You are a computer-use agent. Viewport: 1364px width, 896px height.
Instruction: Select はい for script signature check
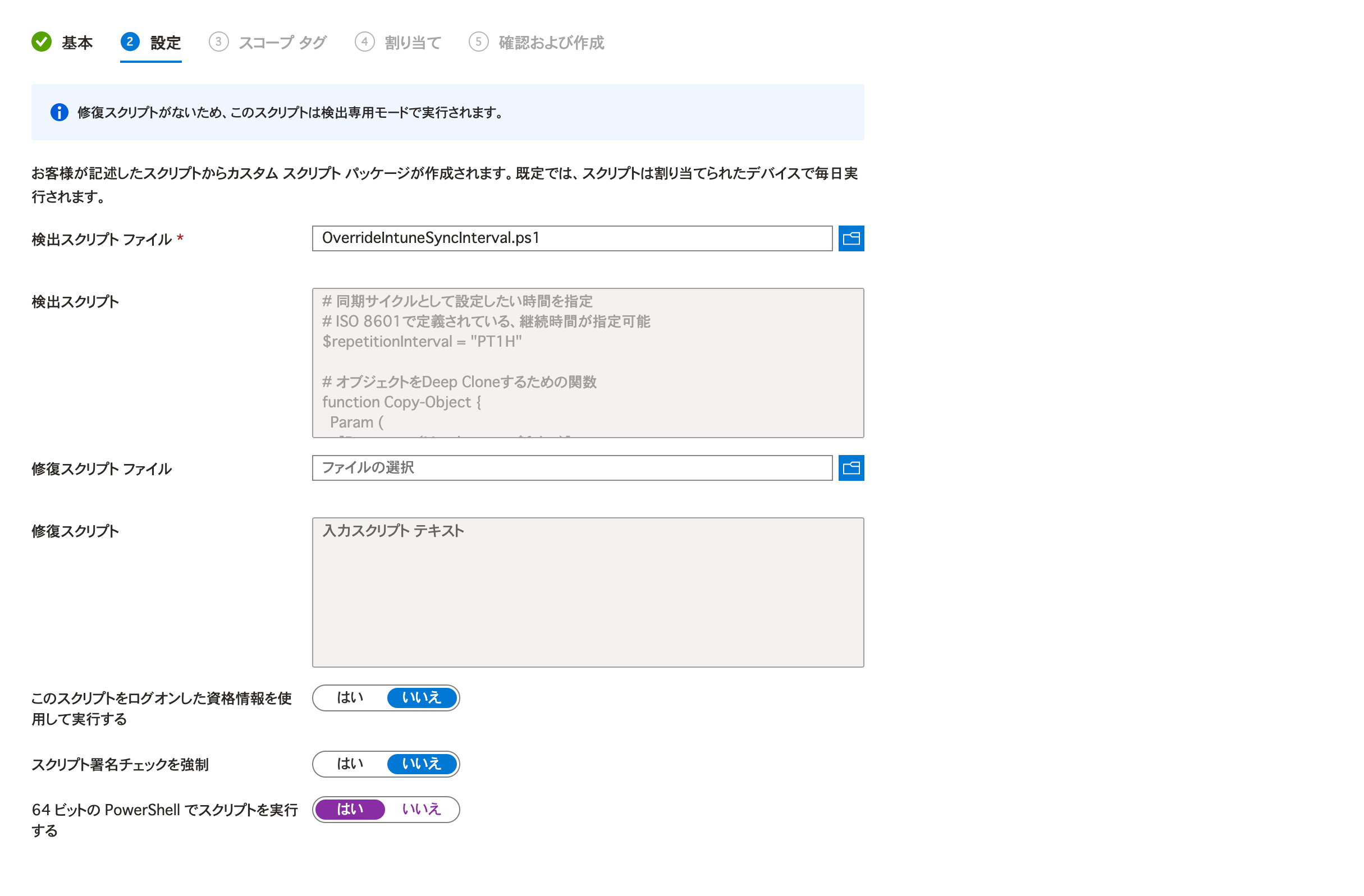point(350,764)
